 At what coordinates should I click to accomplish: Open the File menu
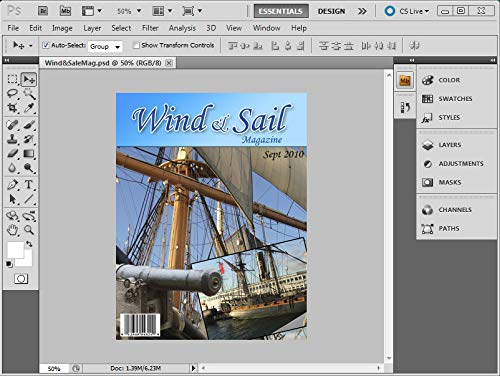pos(13,28)
